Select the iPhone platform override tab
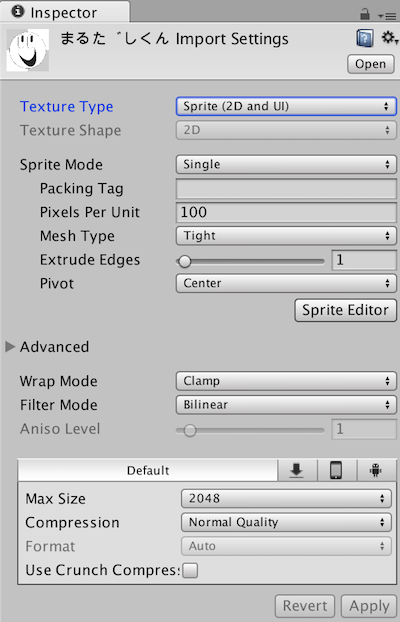Image resolution: width=400 pixels, height=622 pixels. pyautogui.click(x=337, y=470)
